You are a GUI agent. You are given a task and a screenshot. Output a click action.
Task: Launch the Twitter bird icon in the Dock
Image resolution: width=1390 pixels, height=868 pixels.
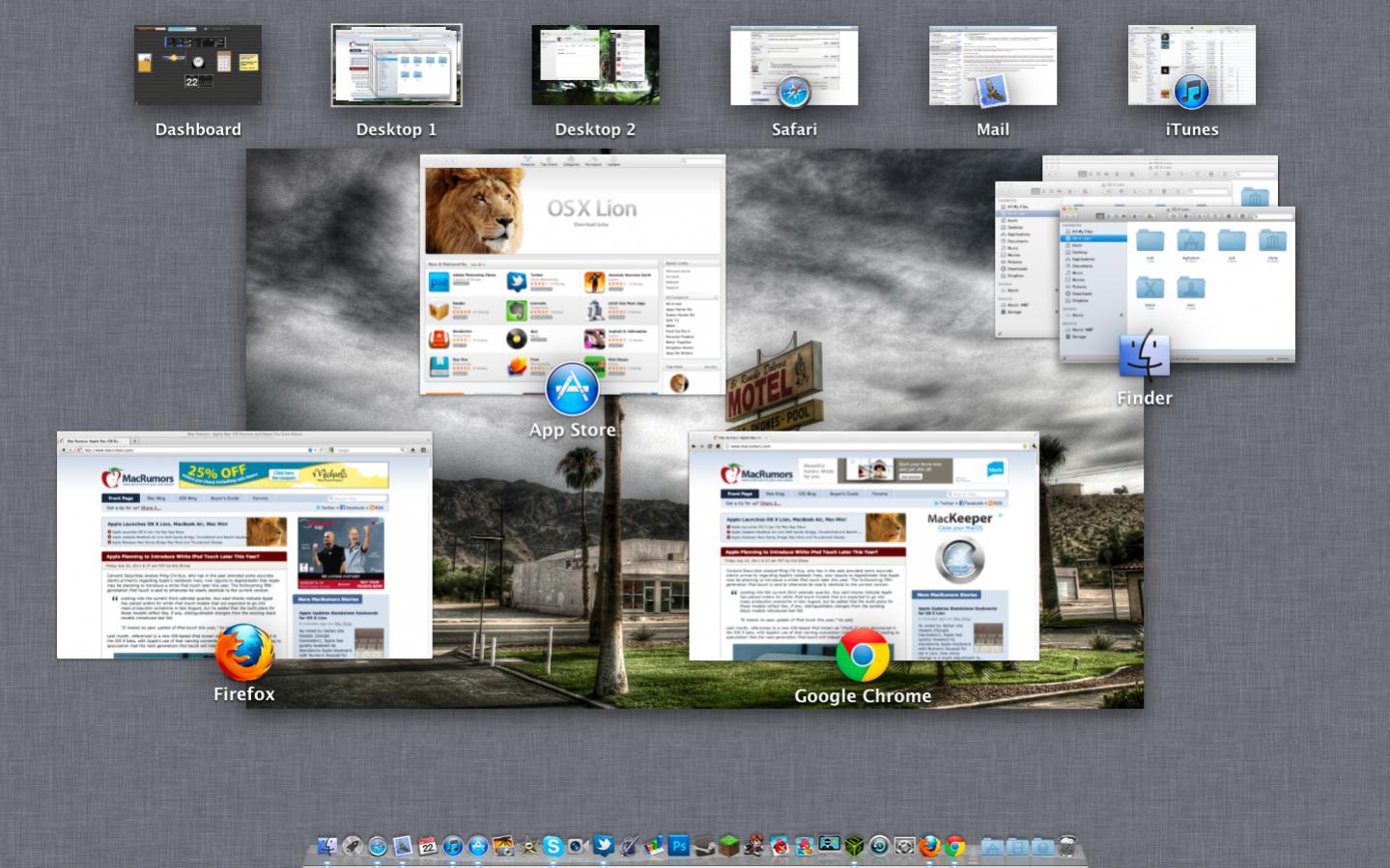click(x=603, y=846)
